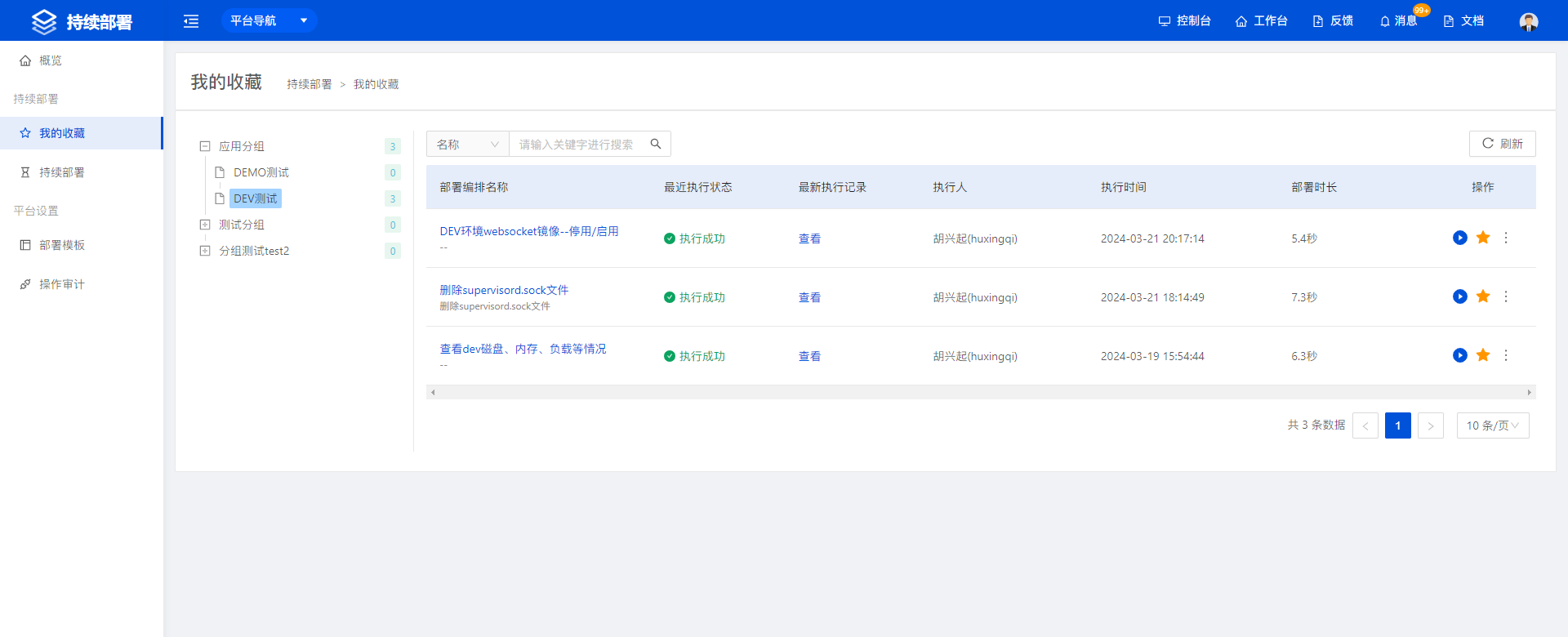
Task: Click the 2024-03-21 18:14:49 time cell
Action: click(1152, 297)
